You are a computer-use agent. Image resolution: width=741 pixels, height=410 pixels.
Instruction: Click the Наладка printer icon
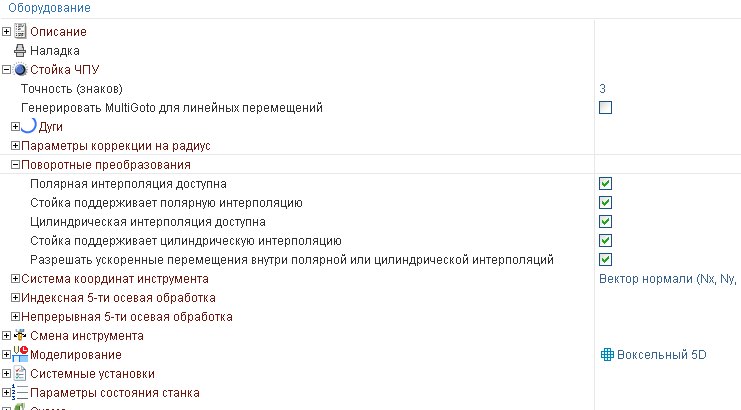tap(20, 50)
